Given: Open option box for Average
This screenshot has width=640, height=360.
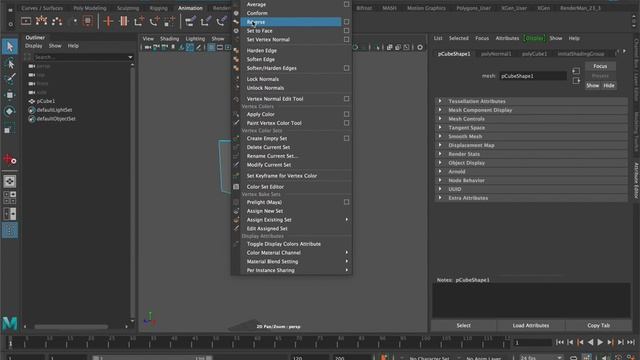Looking at the screenshot, I should click(x=347, y=4).
